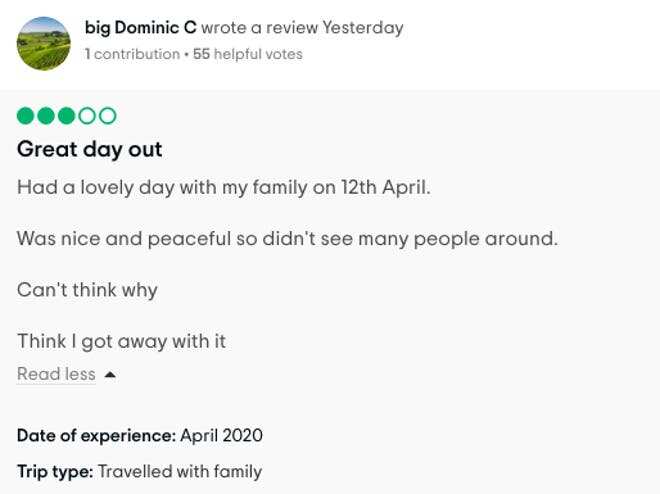Click the 'Think I got away with it' line

click(121, 342)
